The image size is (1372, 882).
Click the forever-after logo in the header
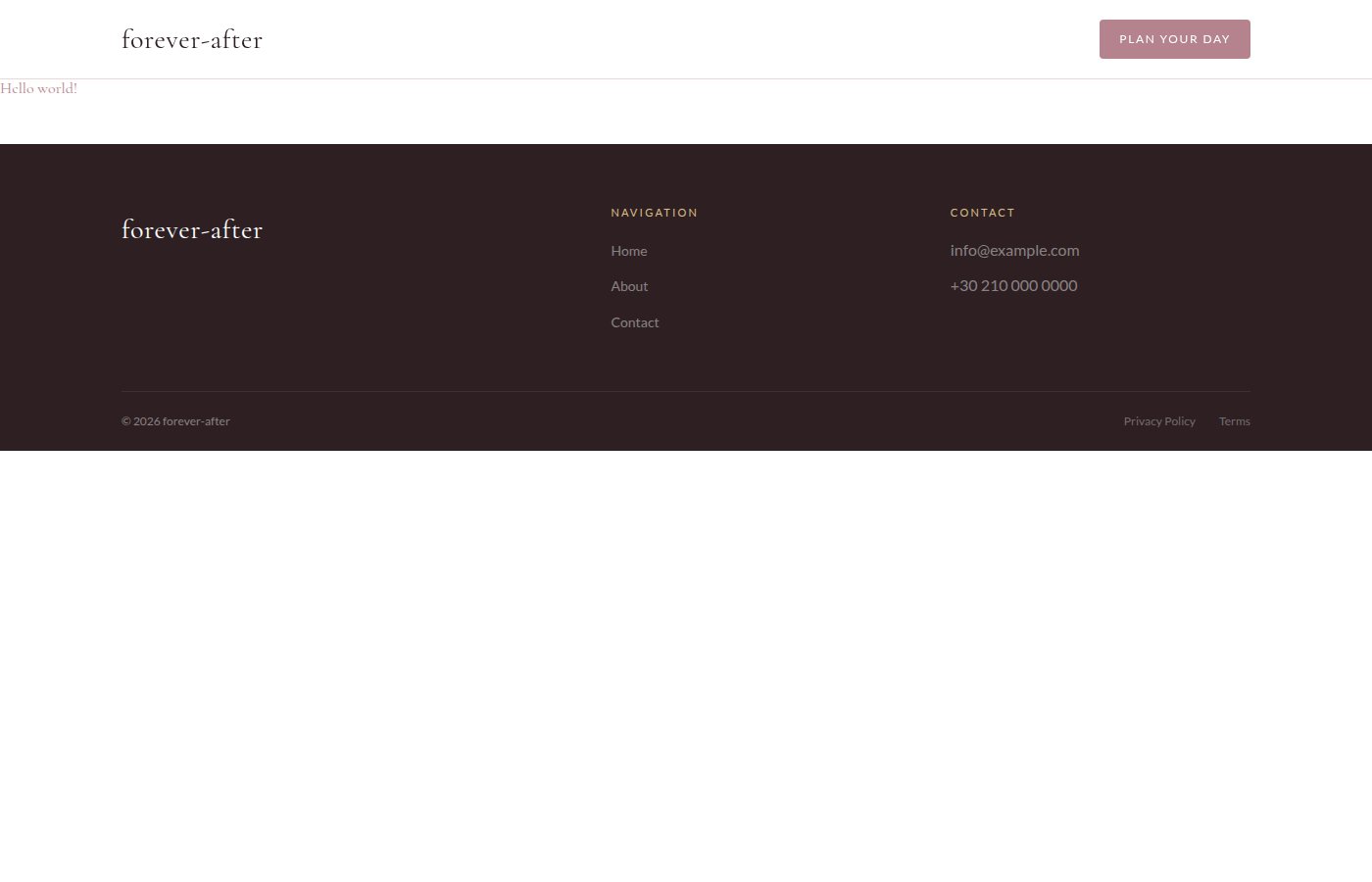click(192, 39)
